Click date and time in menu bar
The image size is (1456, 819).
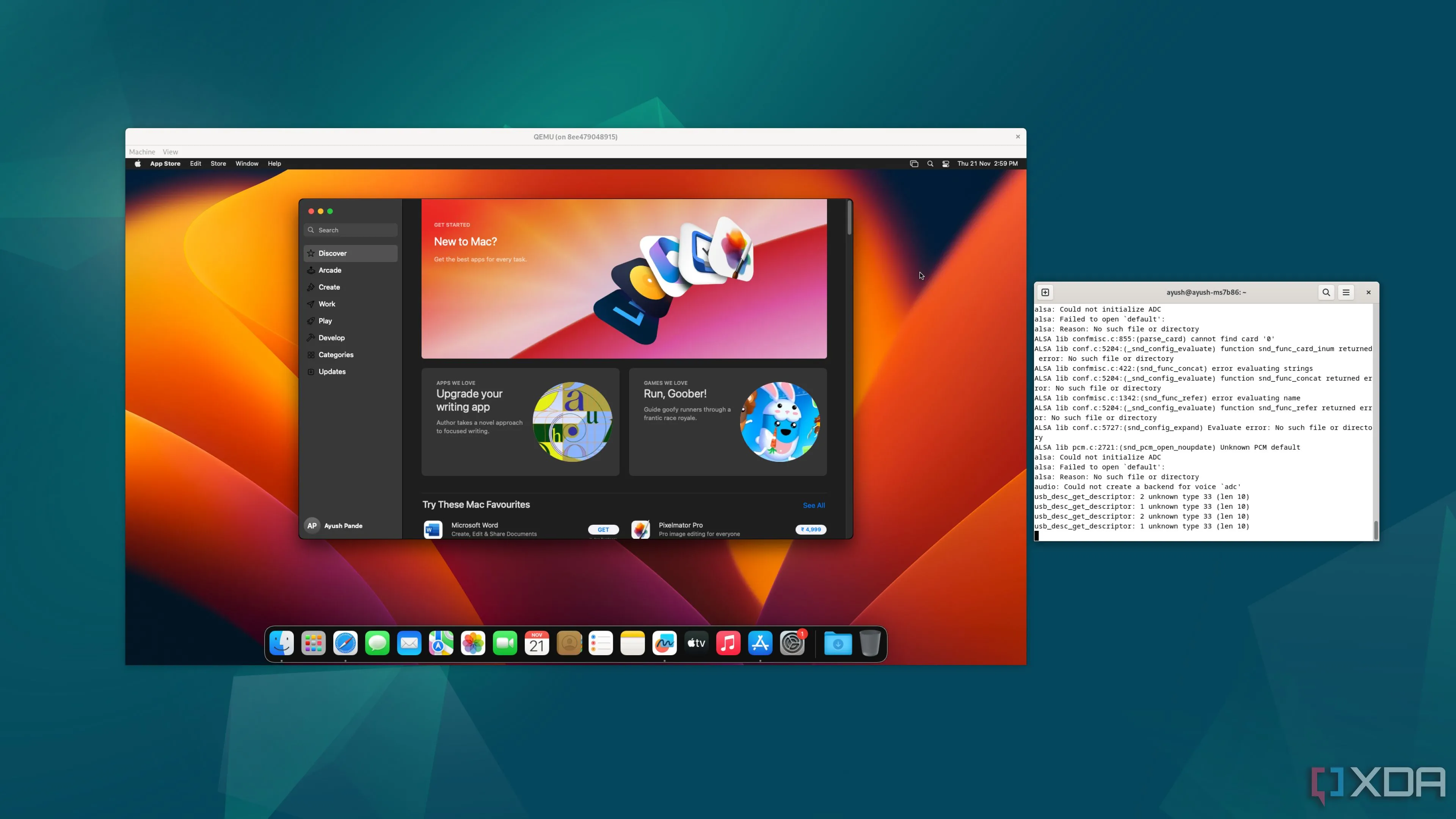[x=987, y=164]
